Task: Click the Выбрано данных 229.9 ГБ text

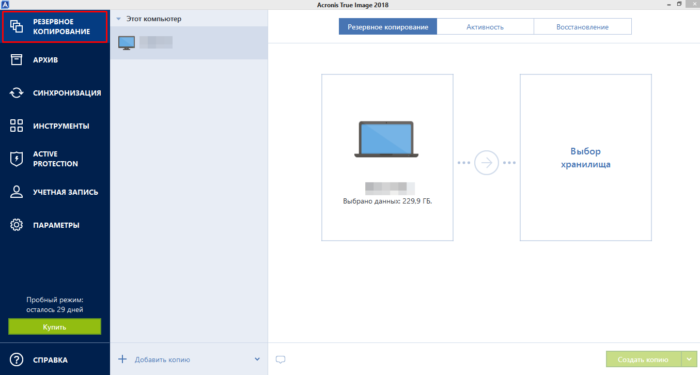Action: (x=388, y=201)
